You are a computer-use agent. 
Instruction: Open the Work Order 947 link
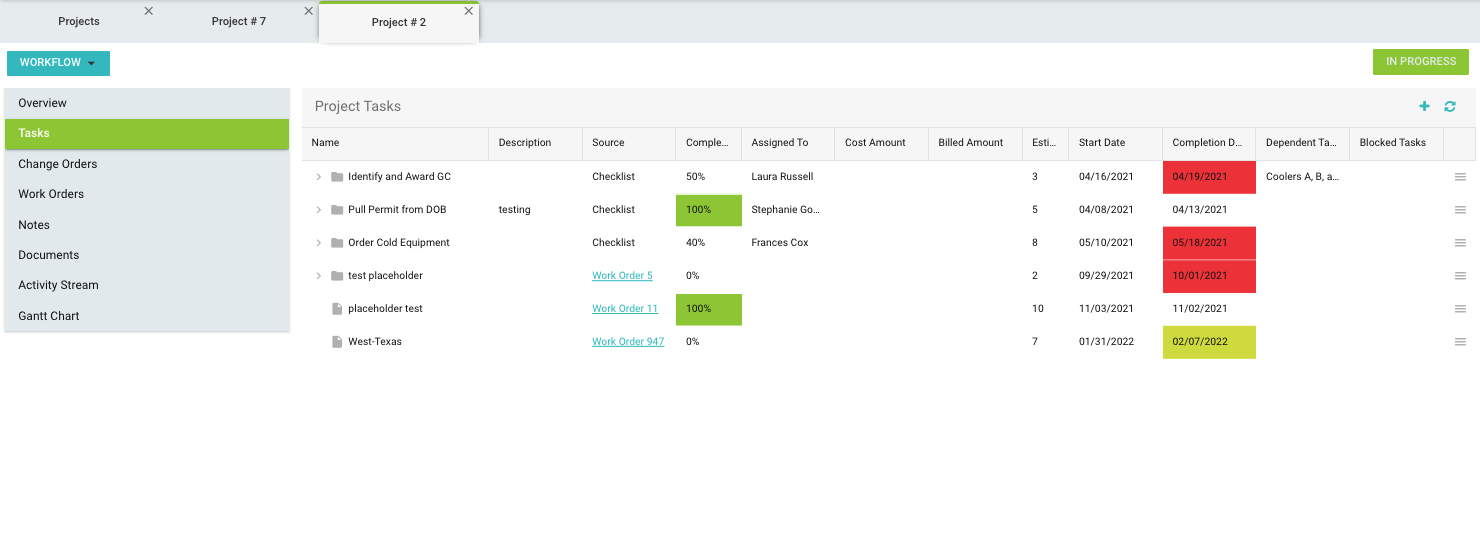(627, 342)
